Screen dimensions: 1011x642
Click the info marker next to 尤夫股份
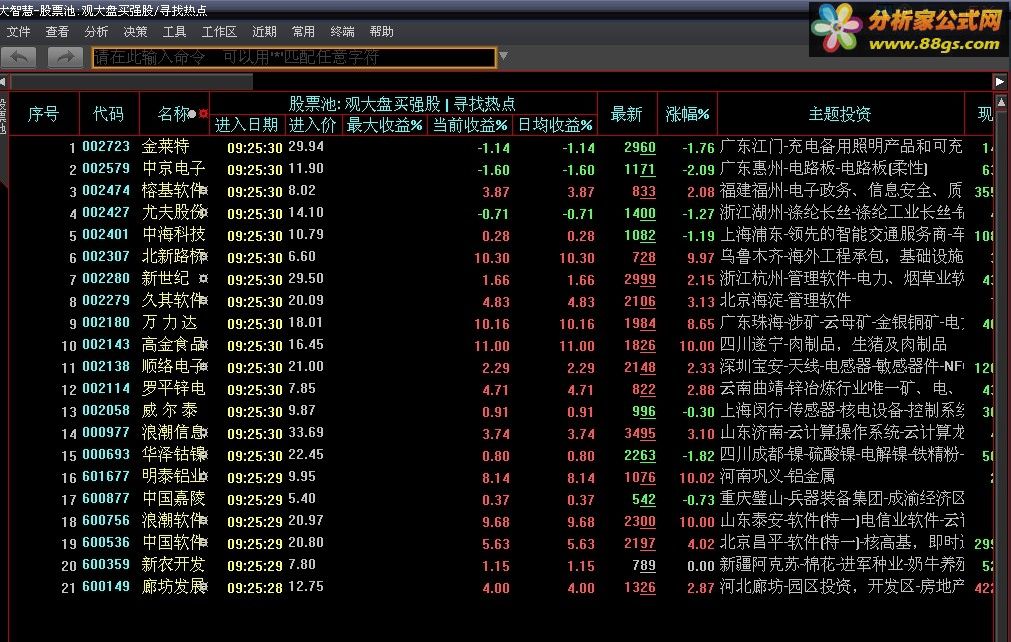tap(203, 212)
